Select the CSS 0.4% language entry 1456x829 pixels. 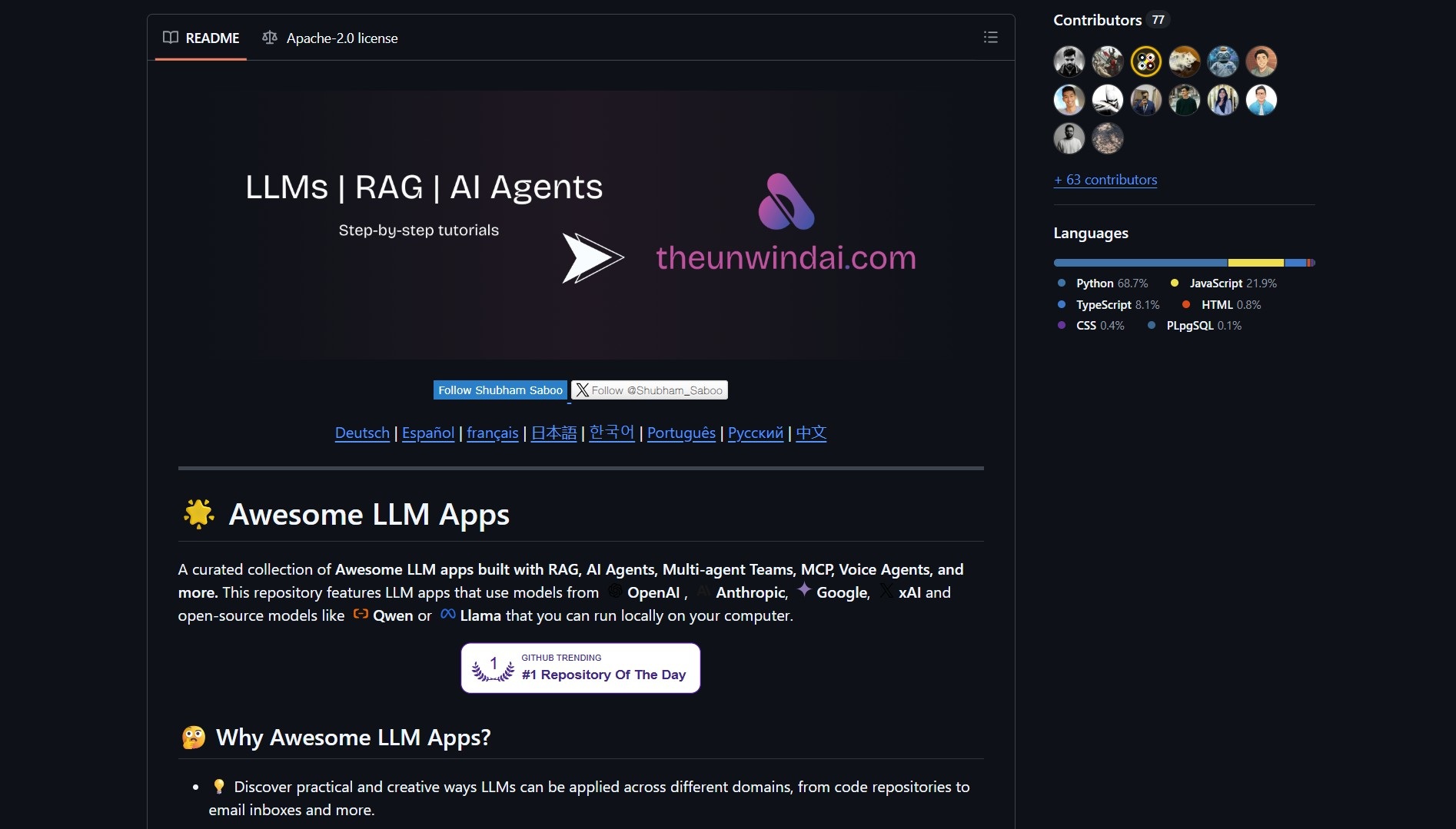pyautogui.click(x=1091, y=326)
